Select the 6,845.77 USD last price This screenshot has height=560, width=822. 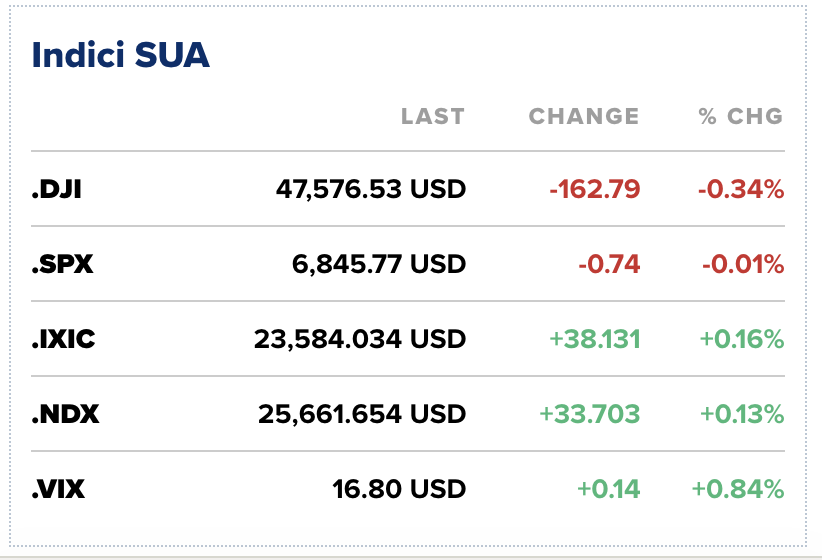pyautogui.click(x=380, y=264)
